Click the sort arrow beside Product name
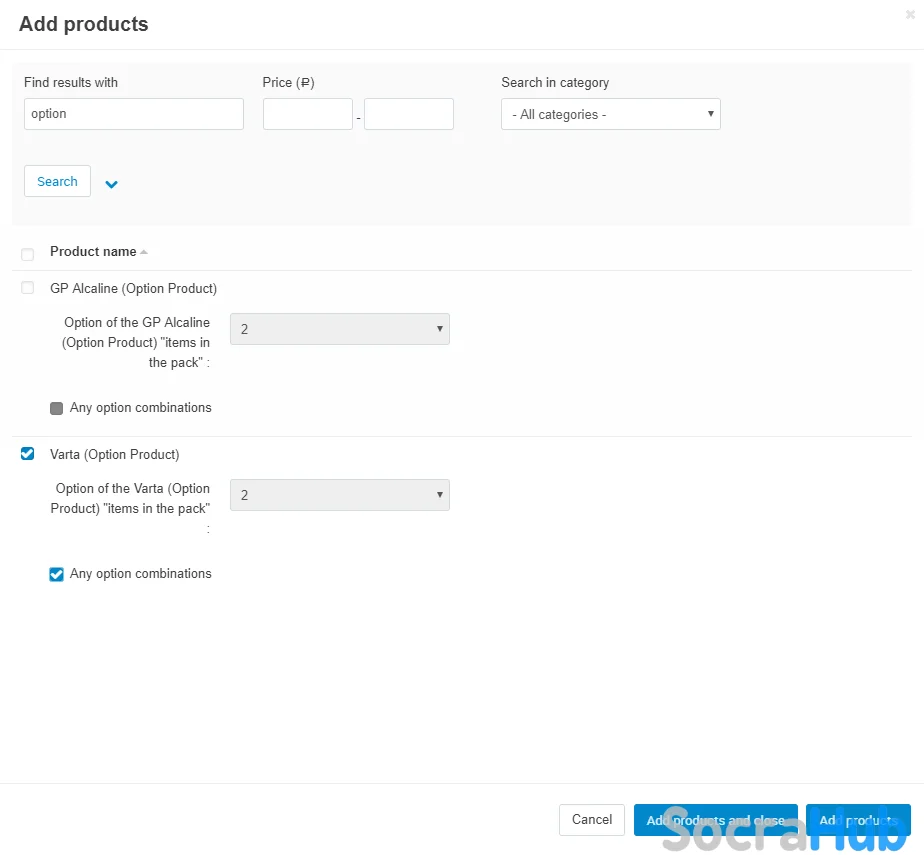This screenshot has height=855, width=924. pyautogui.click(x=144, y=252)
